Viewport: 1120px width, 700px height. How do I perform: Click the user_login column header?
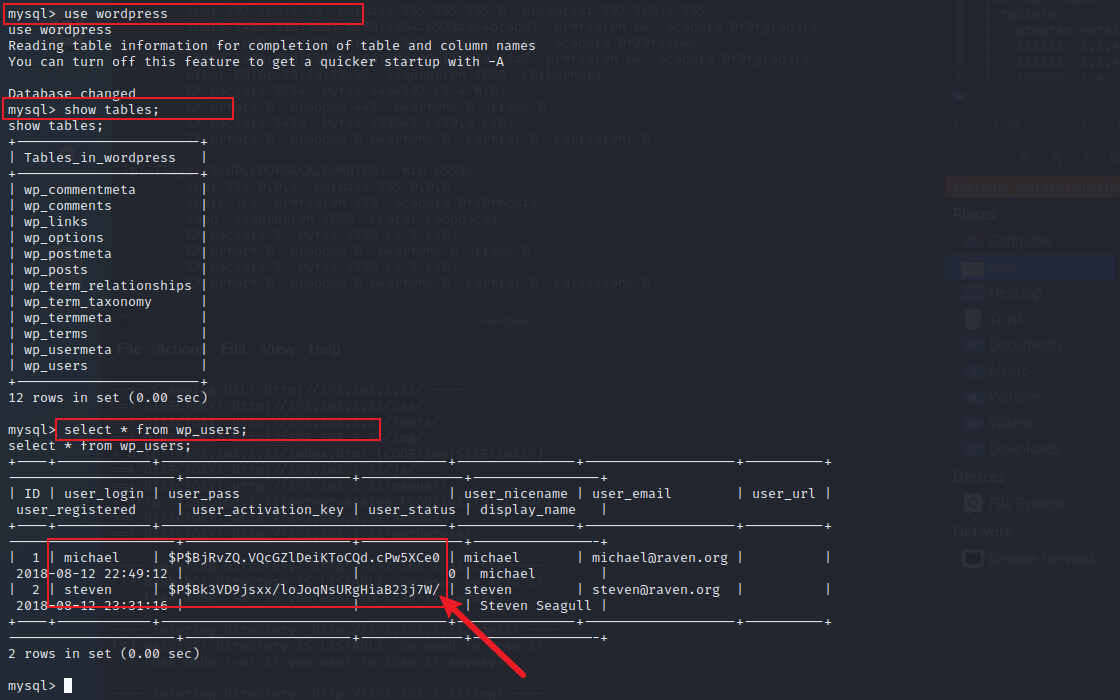point(104,494)
